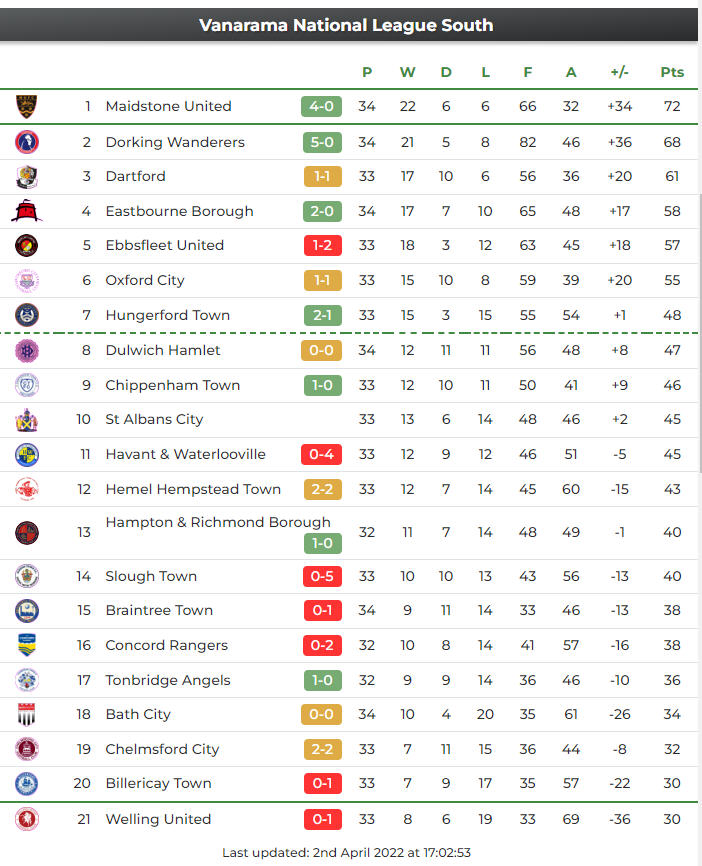702x866 pixels.
Task: Click the Hungerford Town club crest
Action: pyautogui.click(x=27, y=315)
